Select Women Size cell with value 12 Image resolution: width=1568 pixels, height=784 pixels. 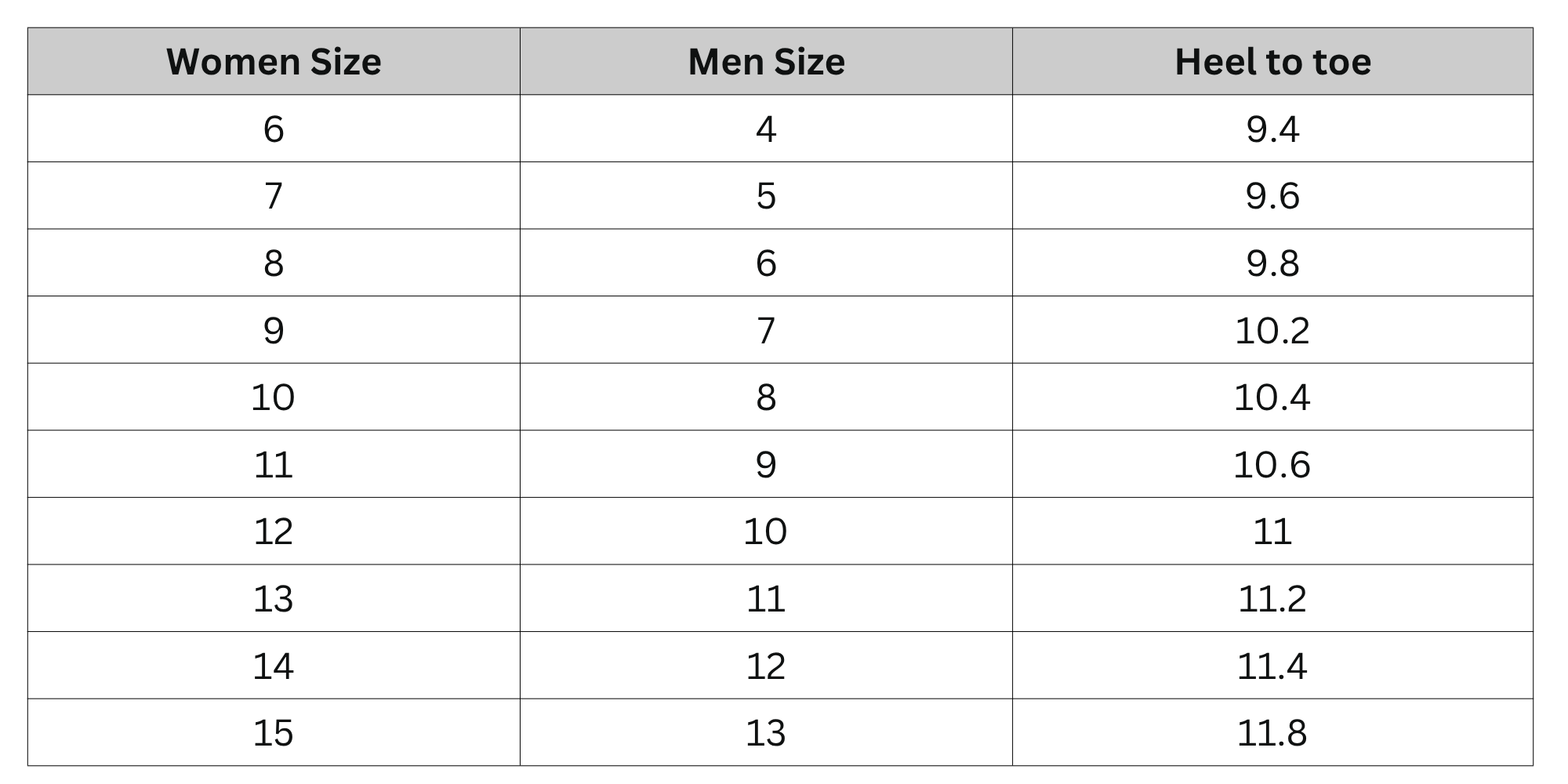click(x=274, y=532)
